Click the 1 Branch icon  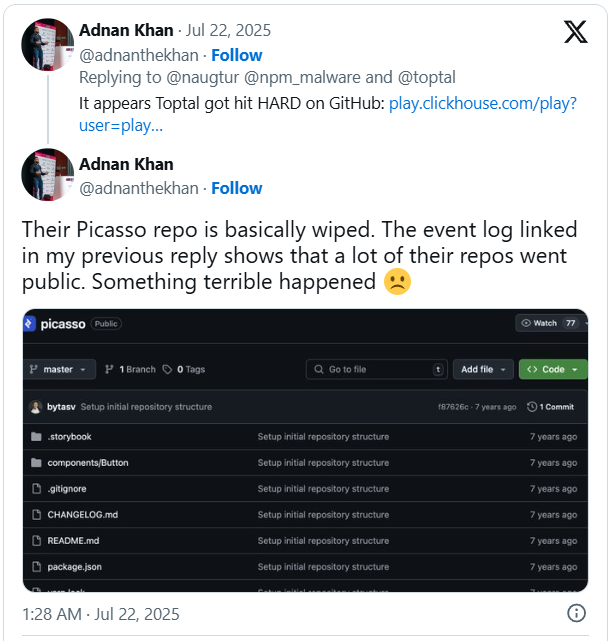109,369
